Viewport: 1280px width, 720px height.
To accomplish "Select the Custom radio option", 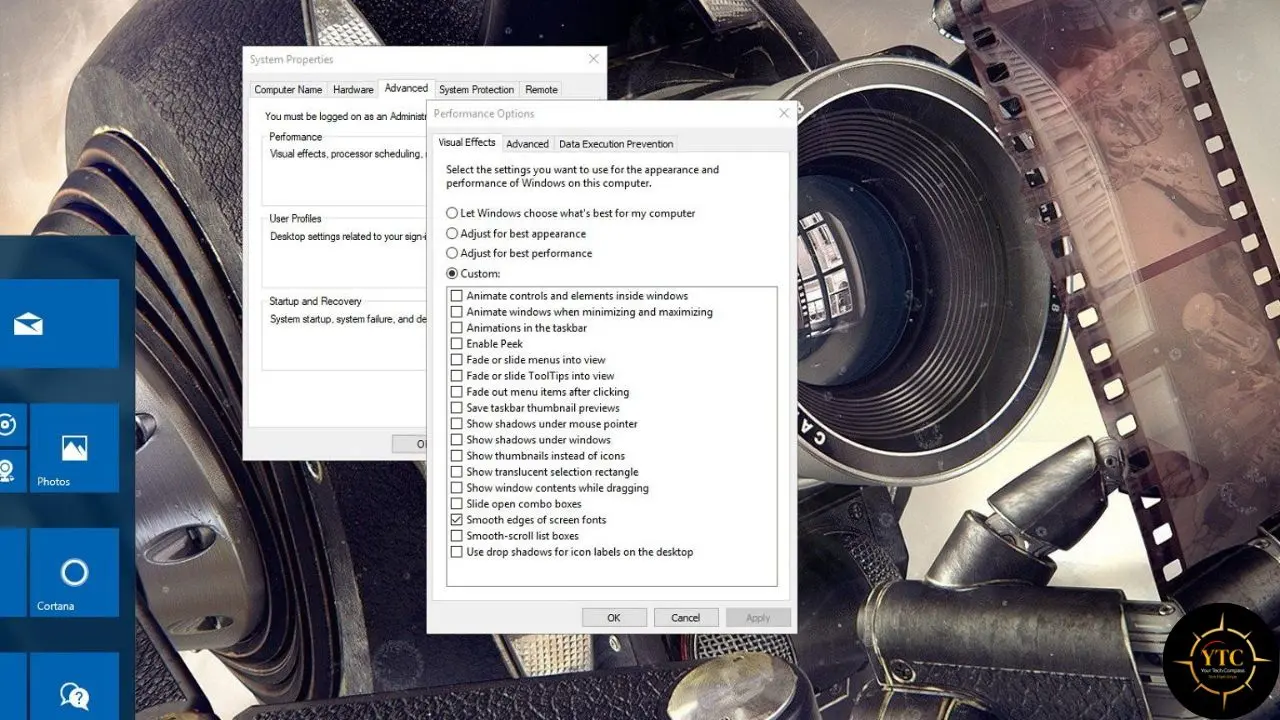I will click(452, 273).
